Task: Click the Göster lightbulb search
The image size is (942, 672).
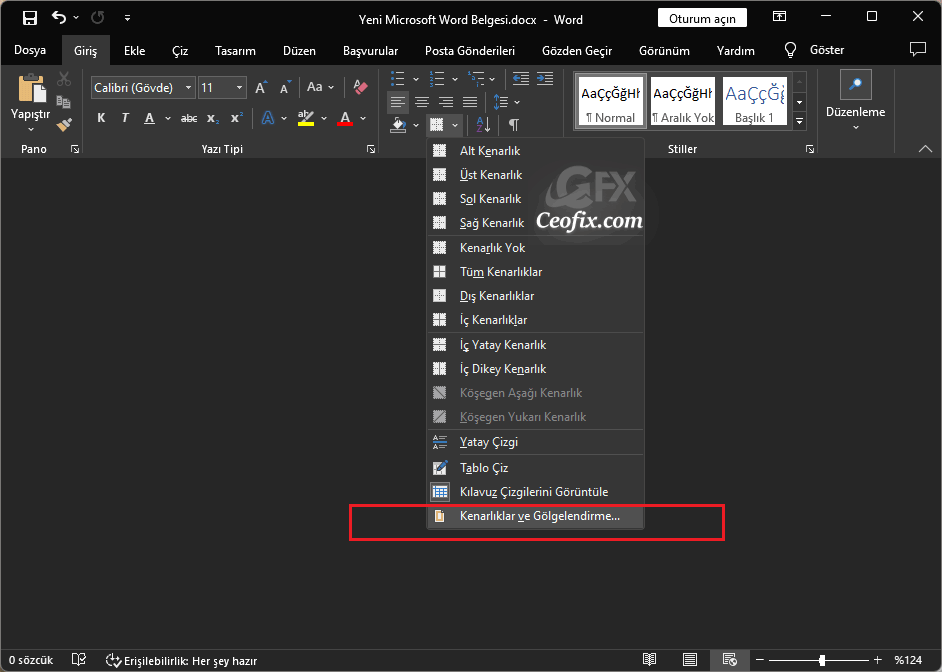Action: [815, 50]
